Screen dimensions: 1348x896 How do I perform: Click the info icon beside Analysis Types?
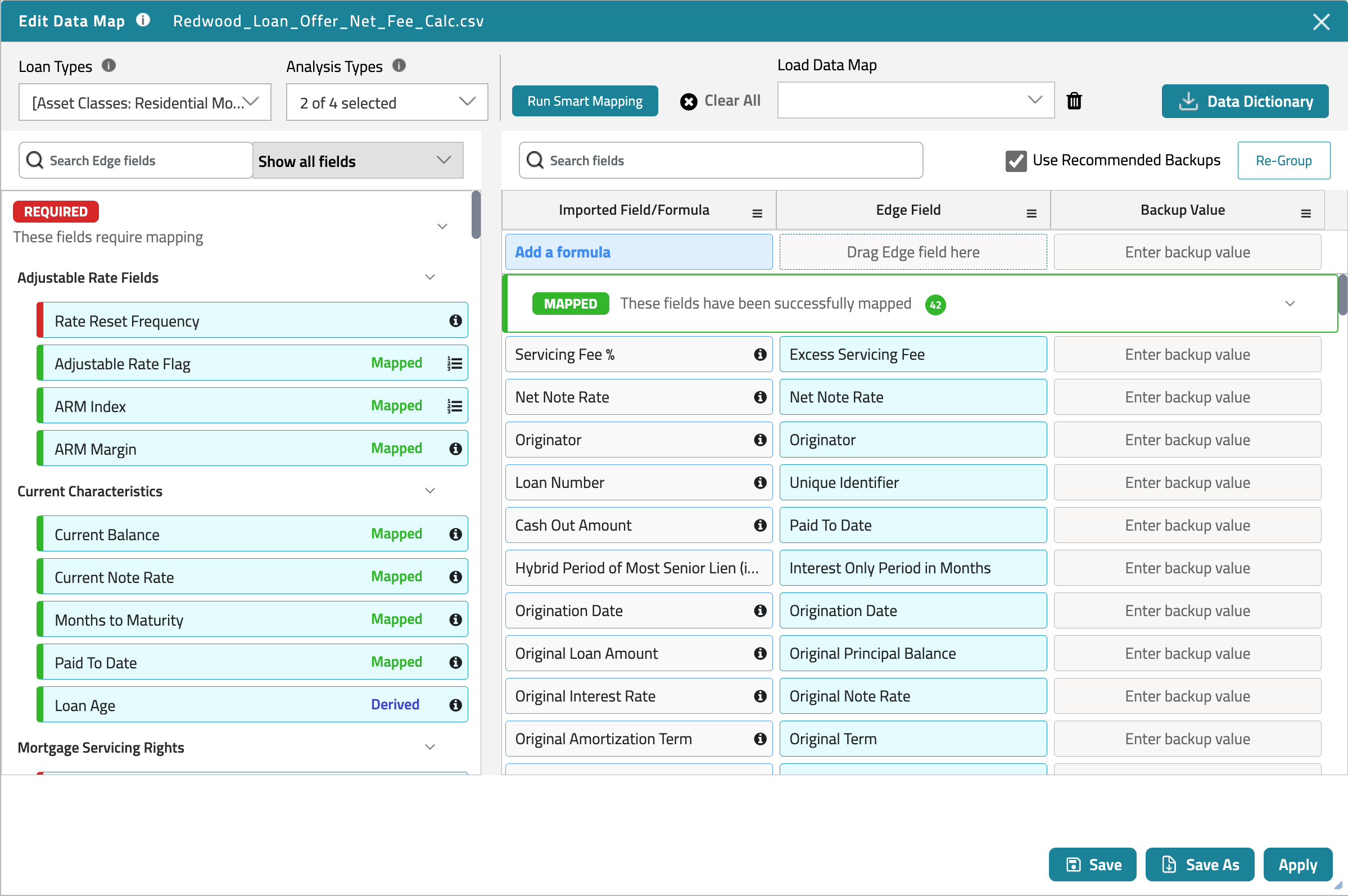pos(399,66)
